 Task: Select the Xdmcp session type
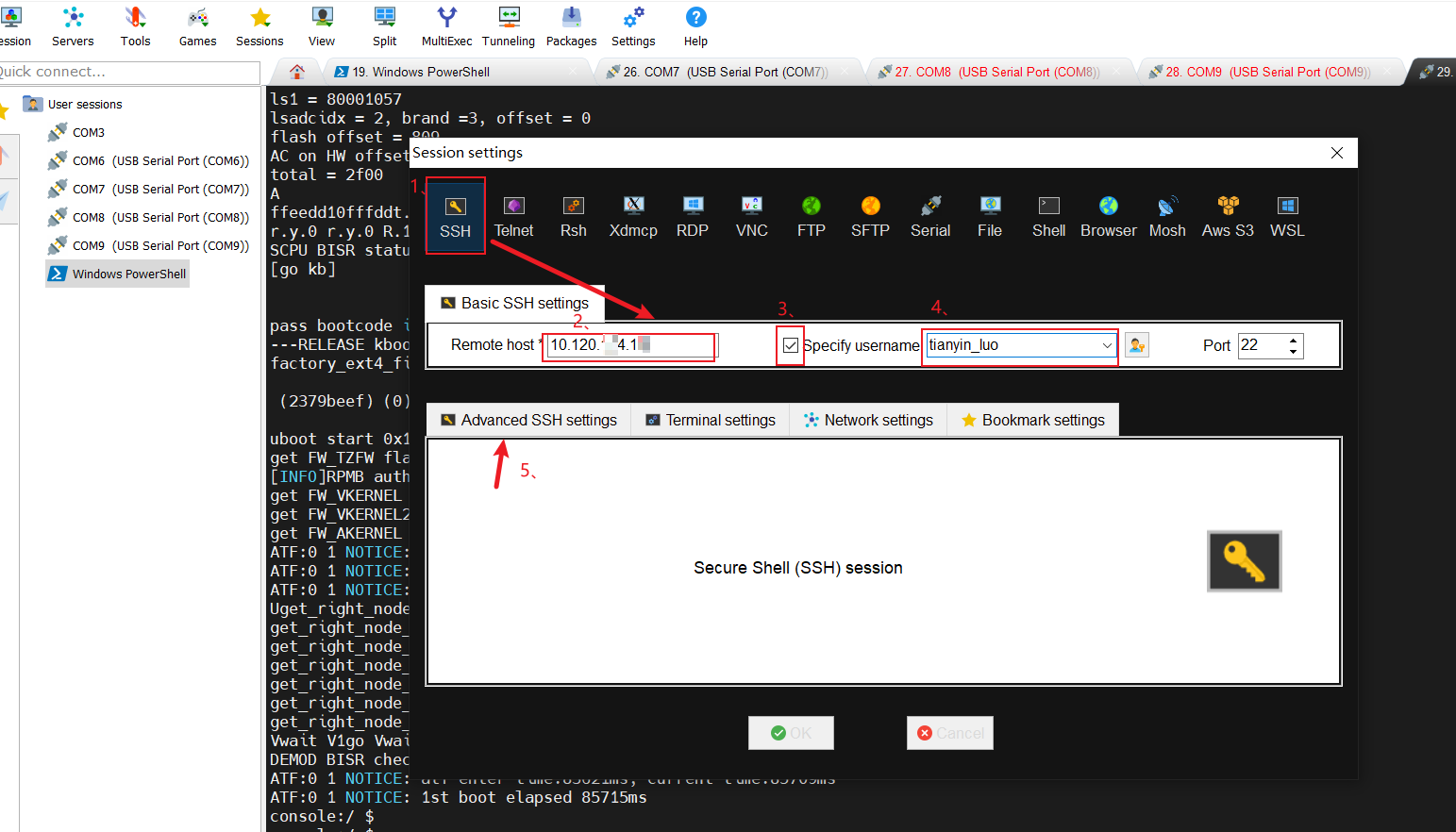tap(633, 216)
